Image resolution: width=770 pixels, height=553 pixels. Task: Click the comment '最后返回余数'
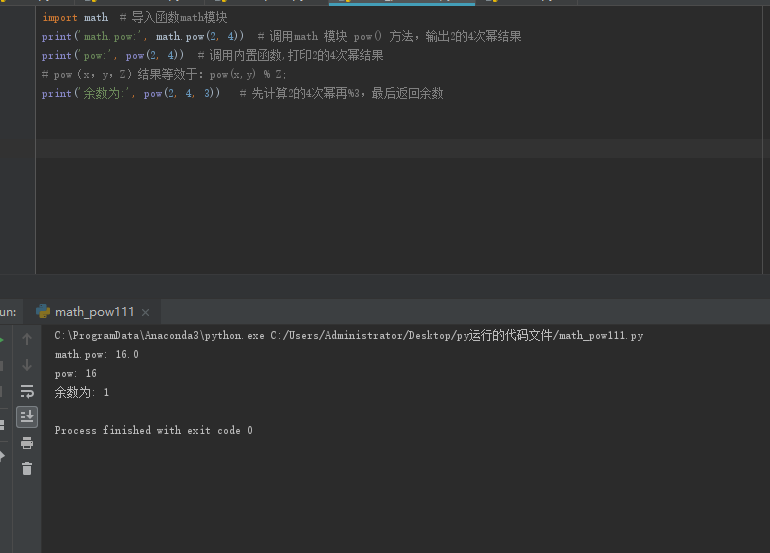(408, 93)
